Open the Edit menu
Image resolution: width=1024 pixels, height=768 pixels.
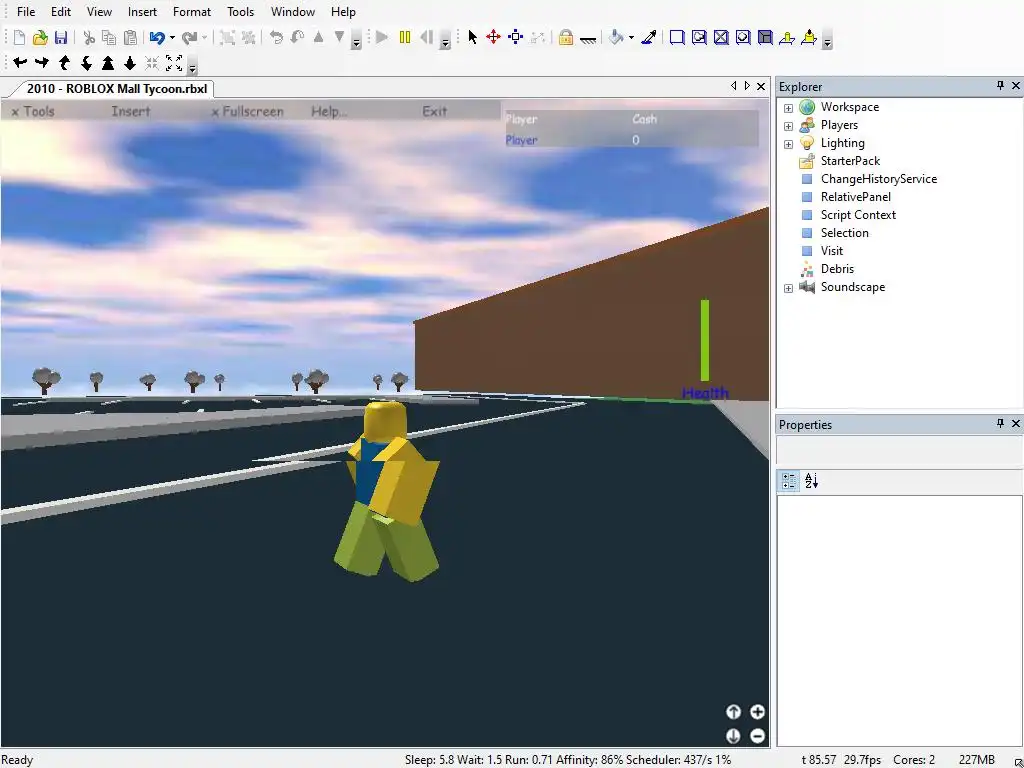61,12
